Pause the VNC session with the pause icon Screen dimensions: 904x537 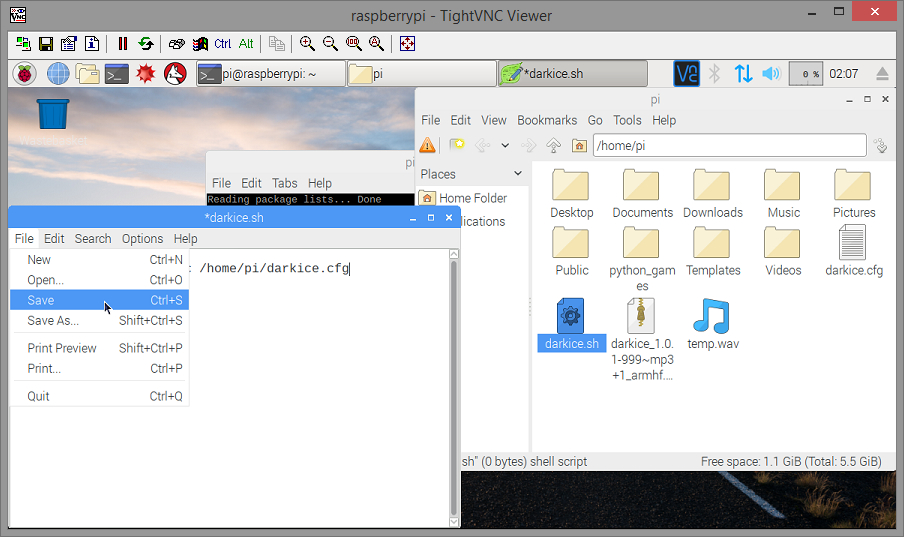123,44
